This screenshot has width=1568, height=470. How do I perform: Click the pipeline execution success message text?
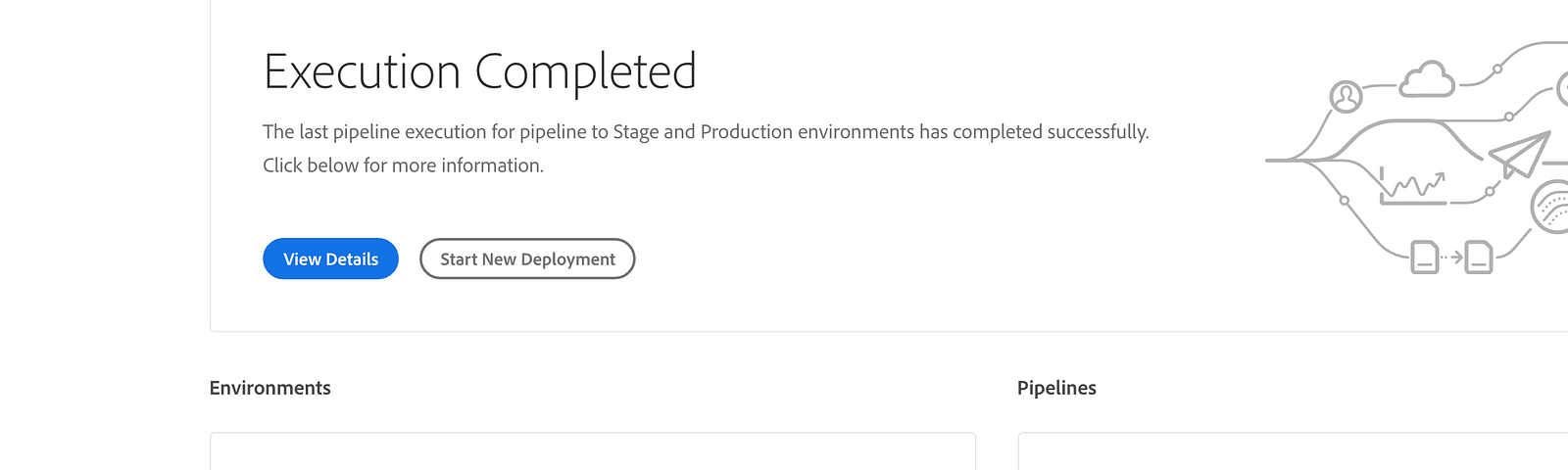point(706,131)
